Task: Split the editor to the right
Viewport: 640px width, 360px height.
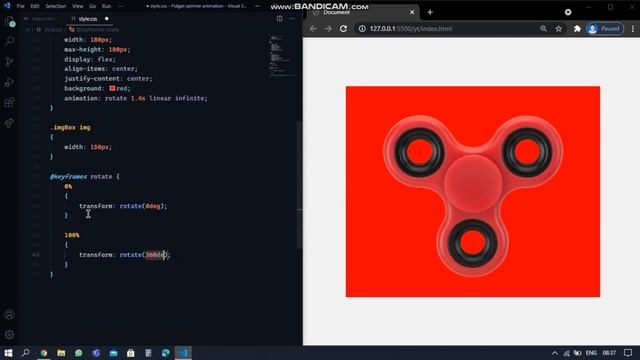Action: pos(280,18)
